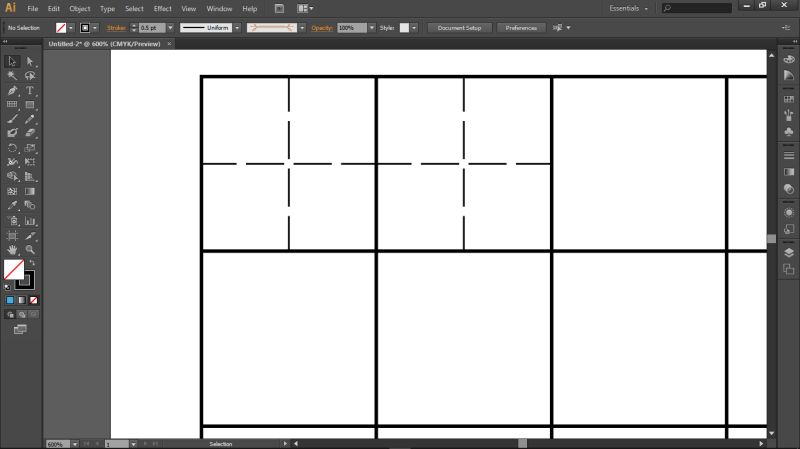Enable Draw Behind mode

pyautogui.click(x=21, y=315)
